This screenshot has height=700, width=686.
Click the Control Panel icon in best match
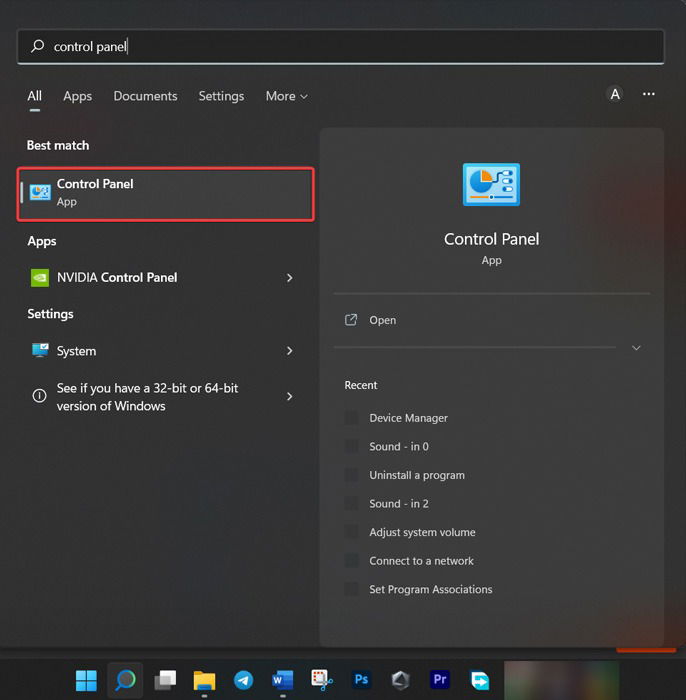(40, 192)
